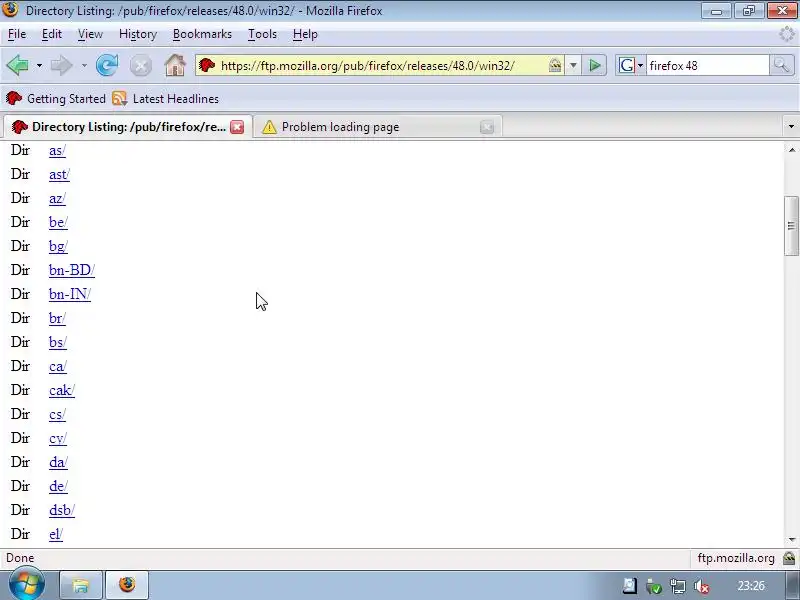800x600 pixels.
Task: Open Windows Explorer from the taskbar
Action: [81, 585]
